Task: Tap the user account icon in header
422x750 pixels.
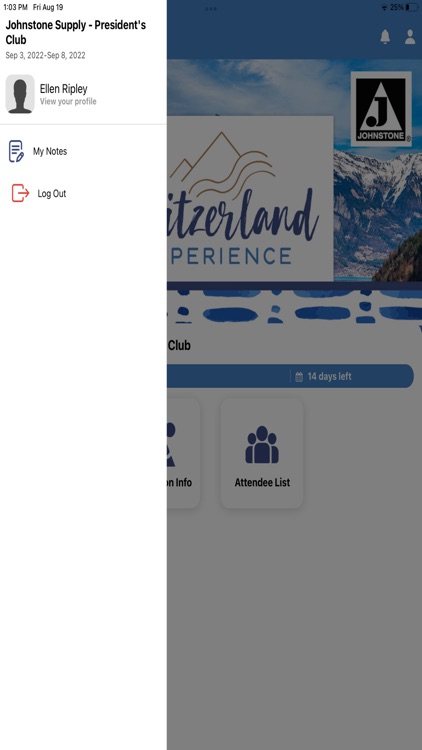Action: click(x=410, y=37)
